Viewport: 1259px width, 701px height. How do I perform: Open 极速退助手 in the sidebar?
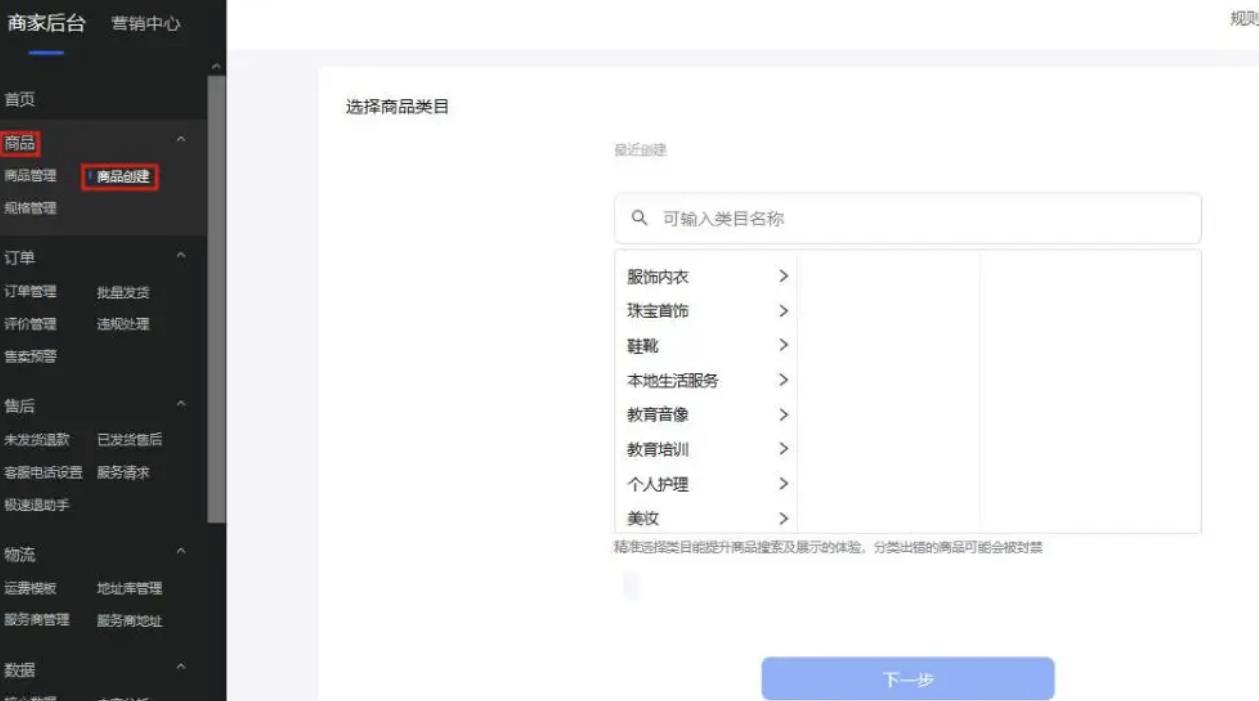tap(37, 505)
